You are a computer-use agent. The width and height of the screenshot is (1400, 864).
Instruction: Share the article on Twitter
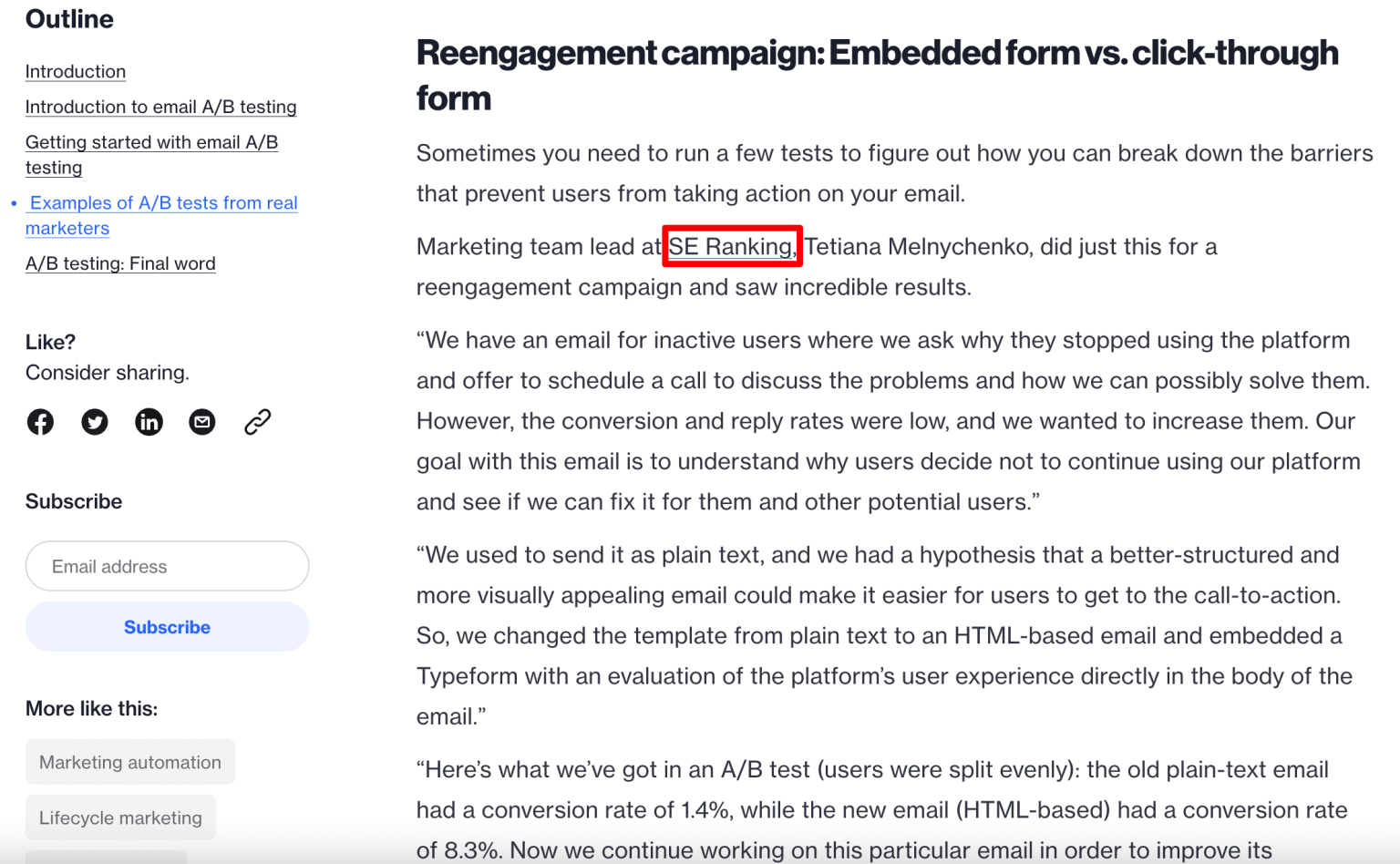point(95,422)
